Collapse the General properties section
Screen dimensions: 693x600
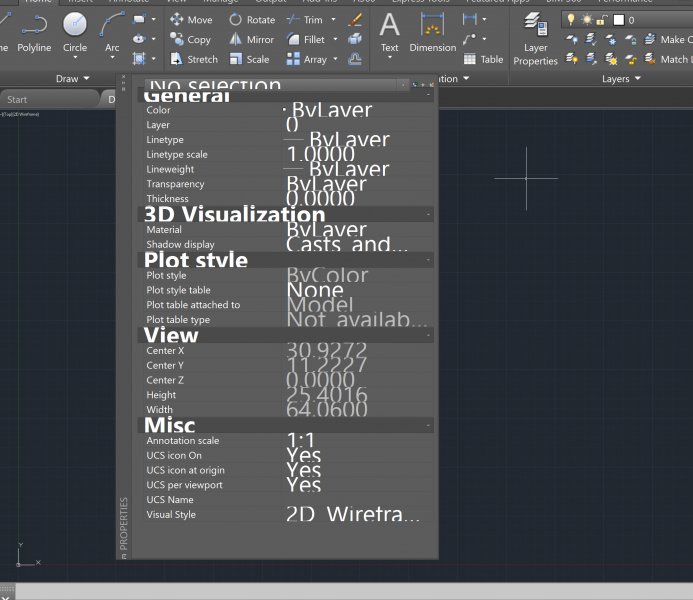coord(428,96)
